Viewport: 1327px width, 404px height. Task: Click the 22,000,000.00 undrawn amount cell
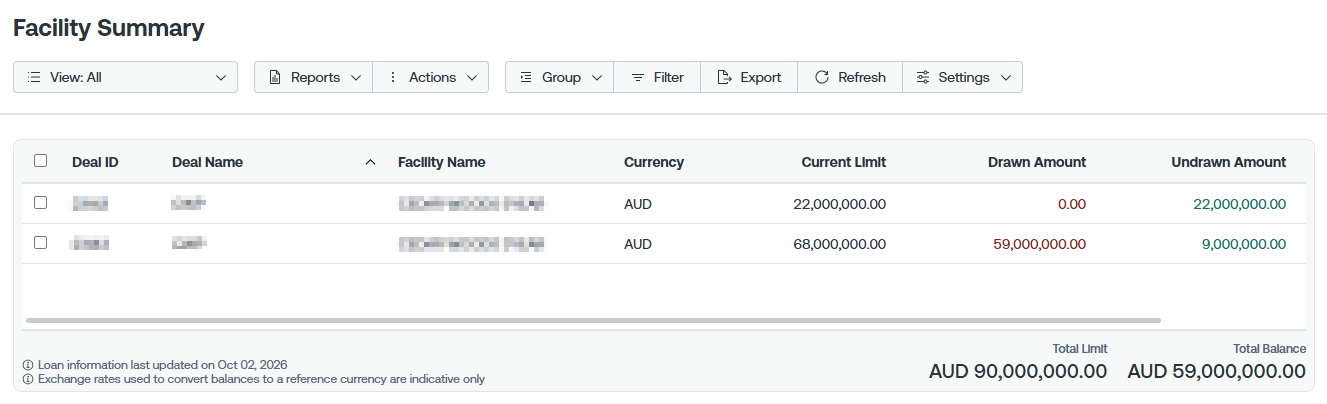tap(1239, 204)
